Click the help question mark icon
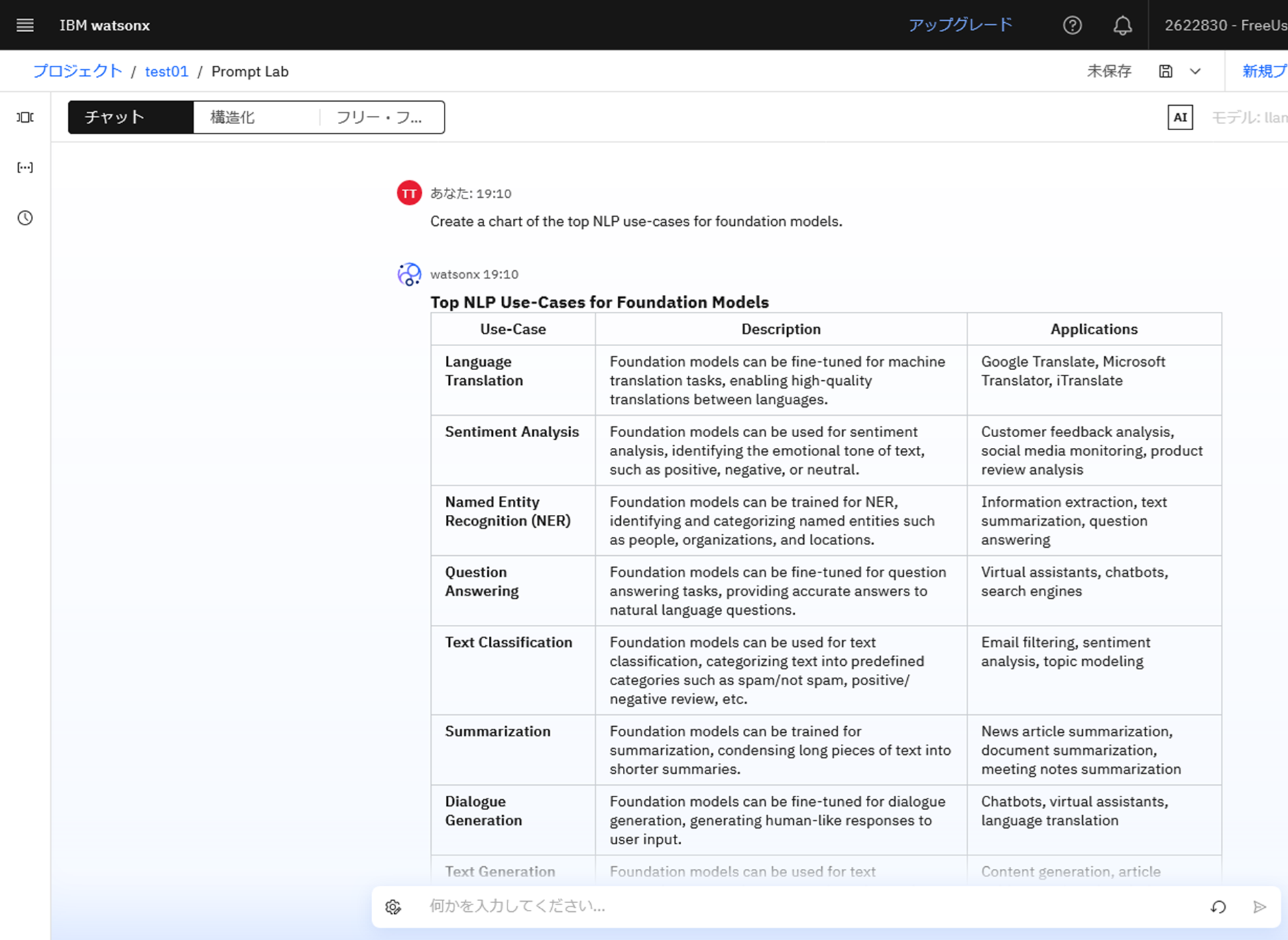The image size is (1288, 940). tap(1071, 25)
